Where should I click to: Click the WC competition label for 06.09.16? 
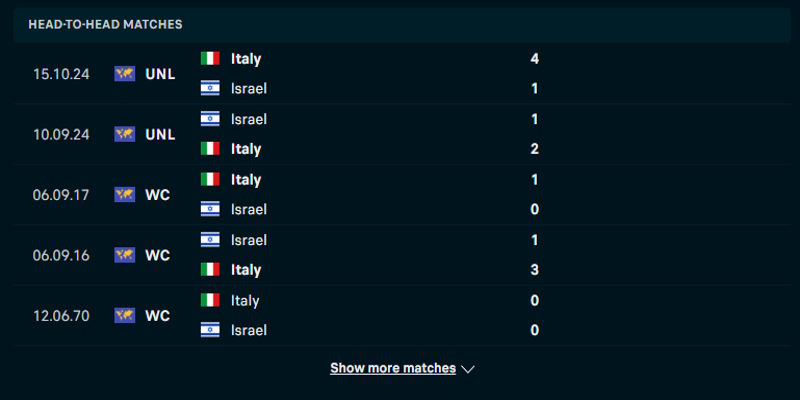157,255
